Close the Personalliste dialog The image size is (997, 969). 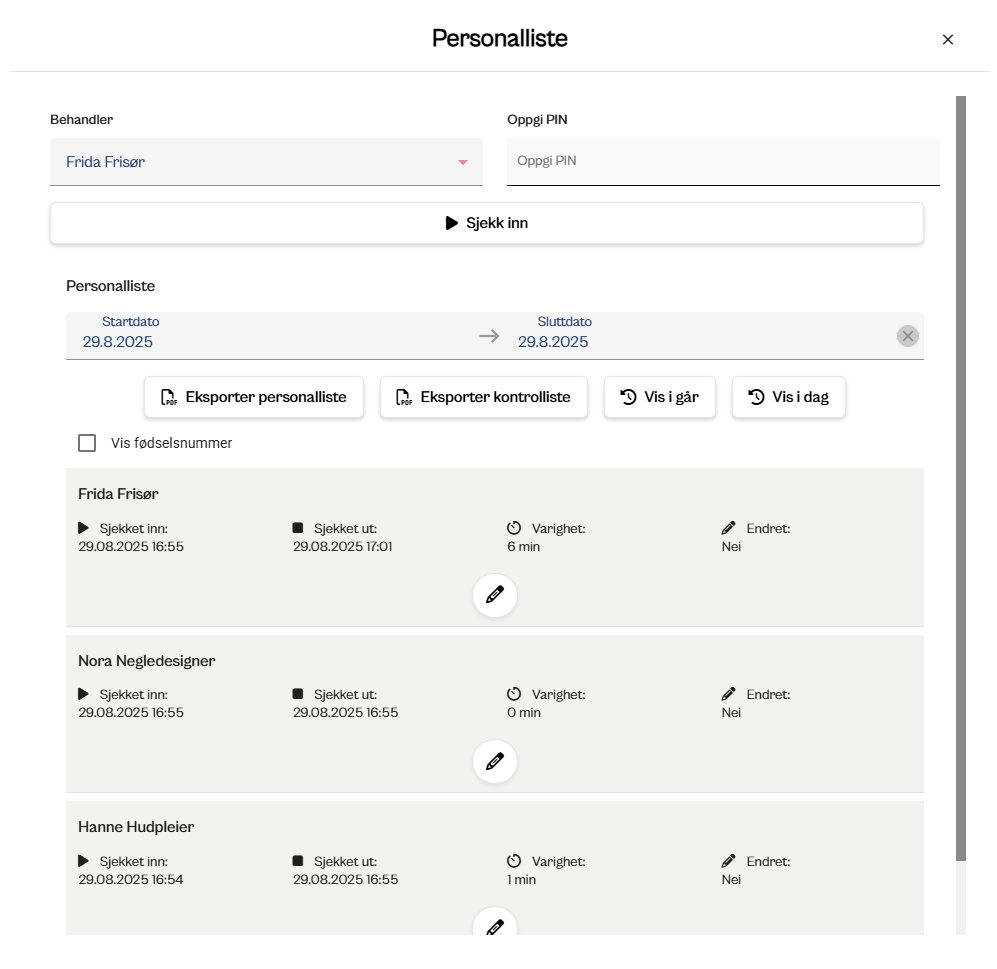pos(948,40)
